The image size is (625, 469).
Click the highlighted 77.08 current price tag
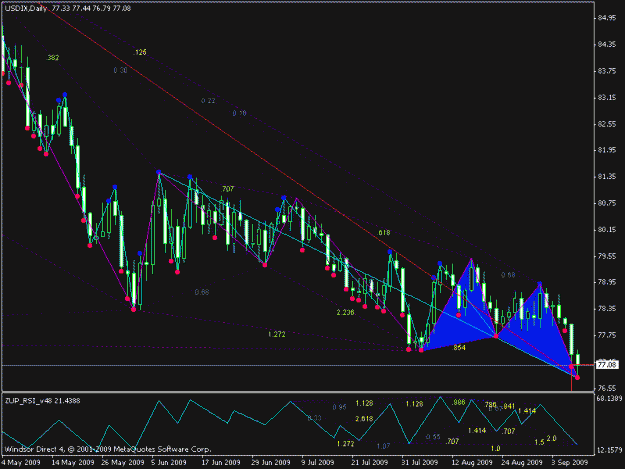(607, 365)
